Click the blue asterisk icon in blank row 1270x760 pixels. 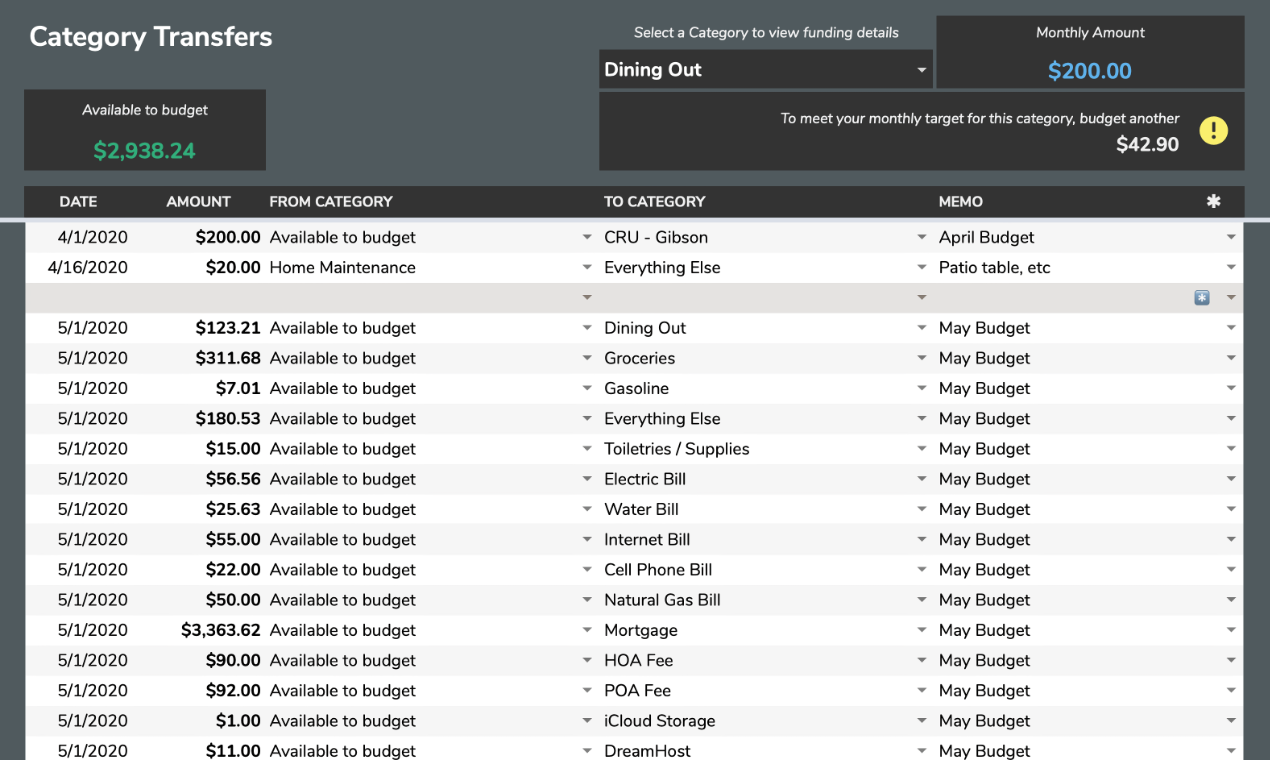coord(1202,298)
